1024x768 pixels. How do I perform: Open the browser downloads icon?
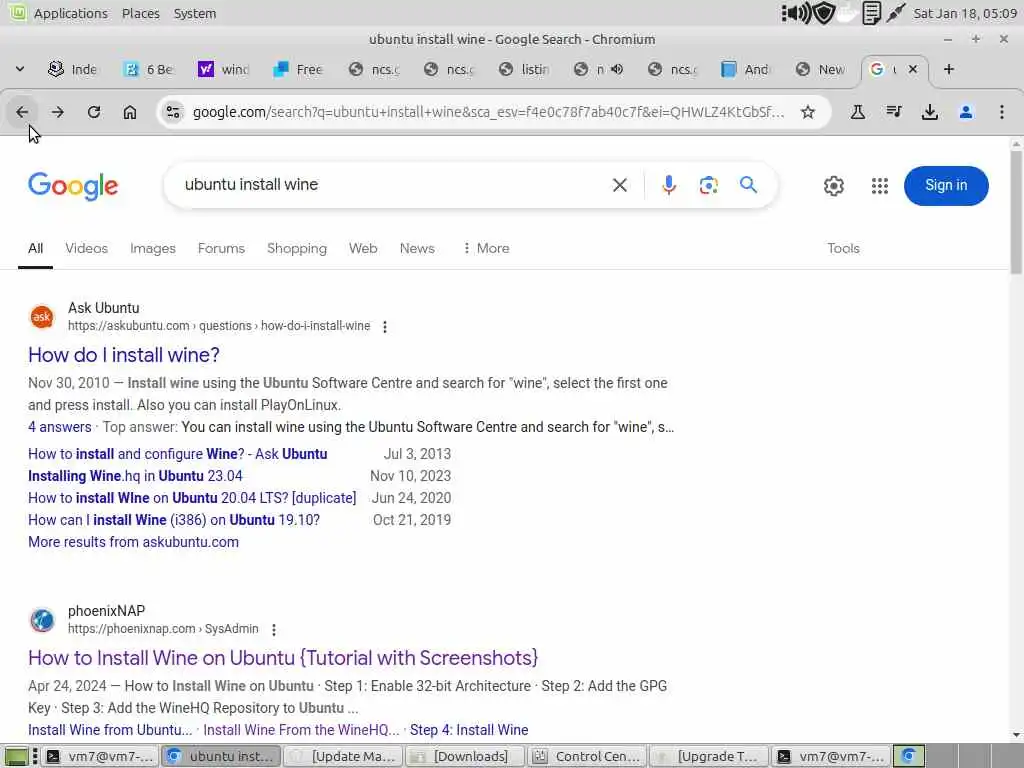(x=930, y=112)
